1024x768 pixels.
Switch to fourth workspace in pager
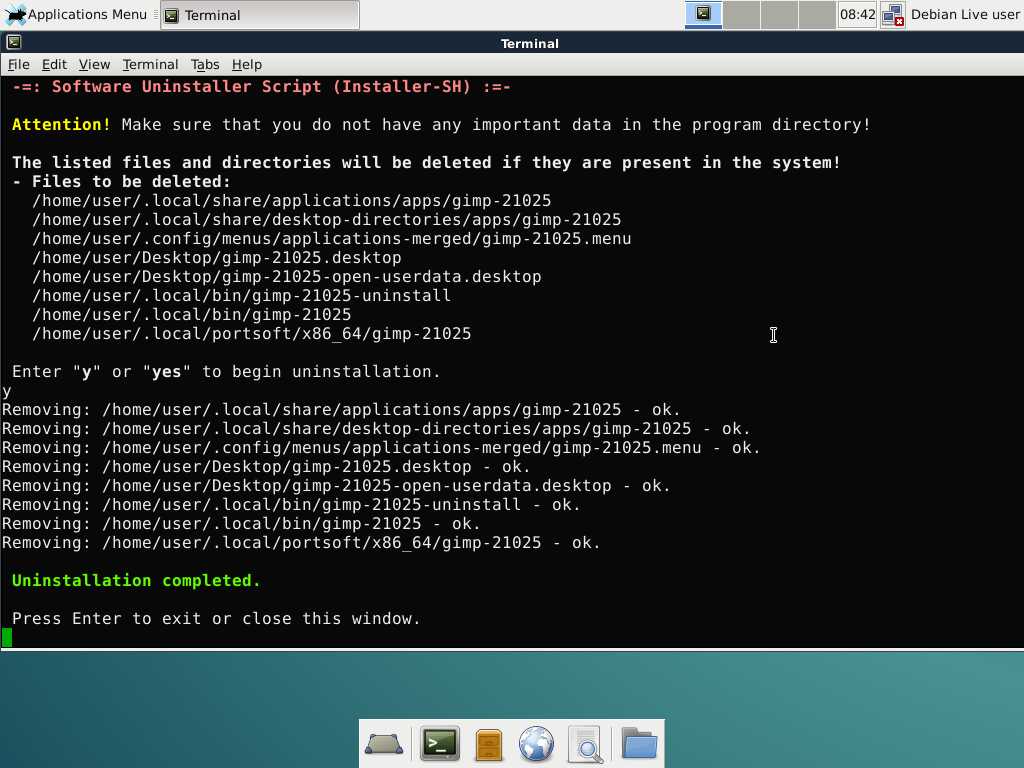(817, 14)
